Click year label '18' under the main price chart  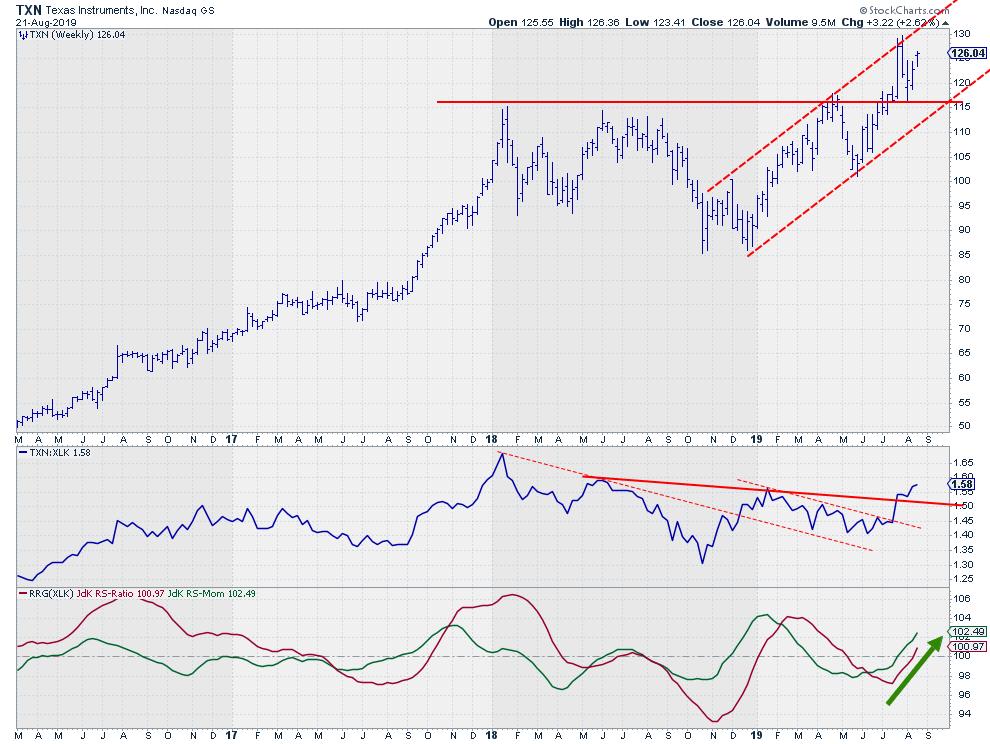click(x=492, y=439)
